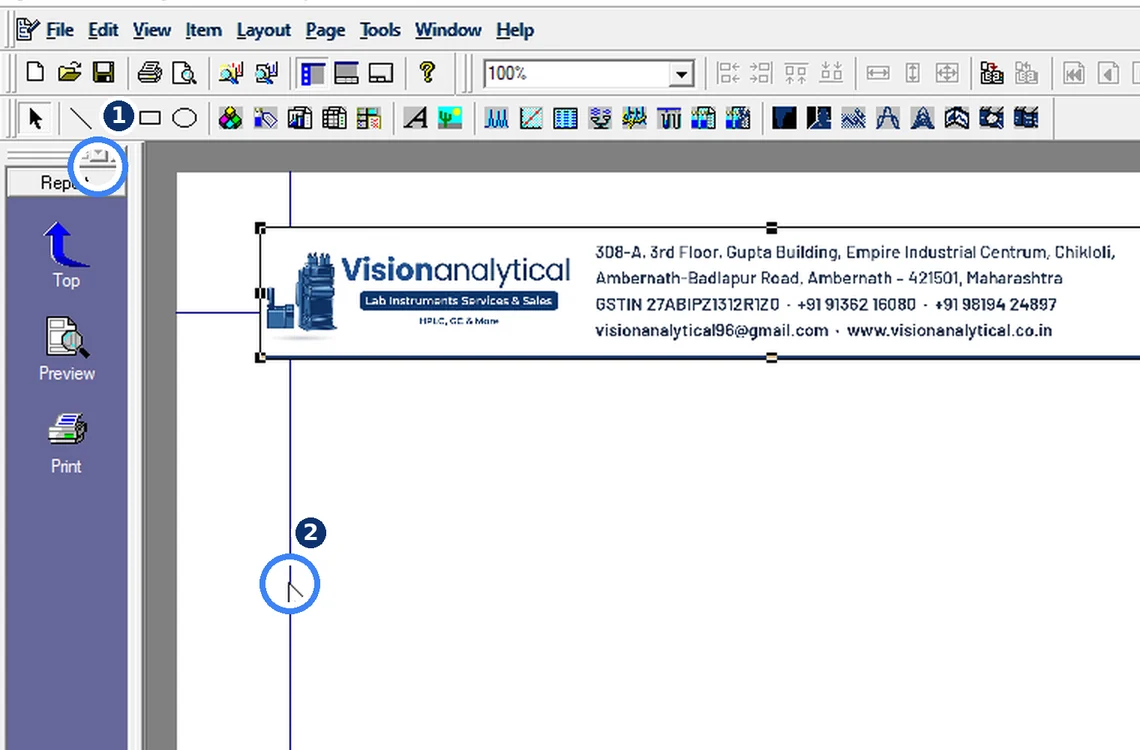1140x750 pixels.
Task: Open the Edit menu
Action: click(x=103, y=30)
